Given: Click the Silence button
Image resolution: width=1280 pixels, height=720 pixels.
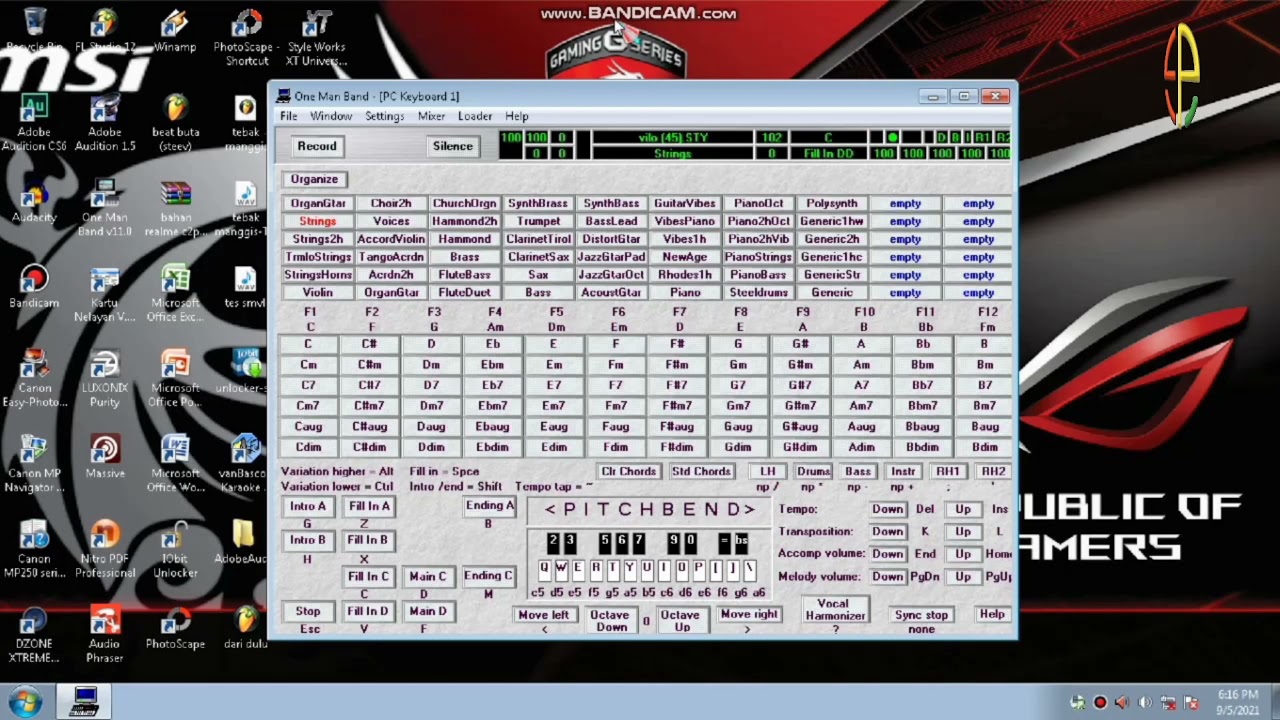Looking at the screenshot, I should click(452, 146).
